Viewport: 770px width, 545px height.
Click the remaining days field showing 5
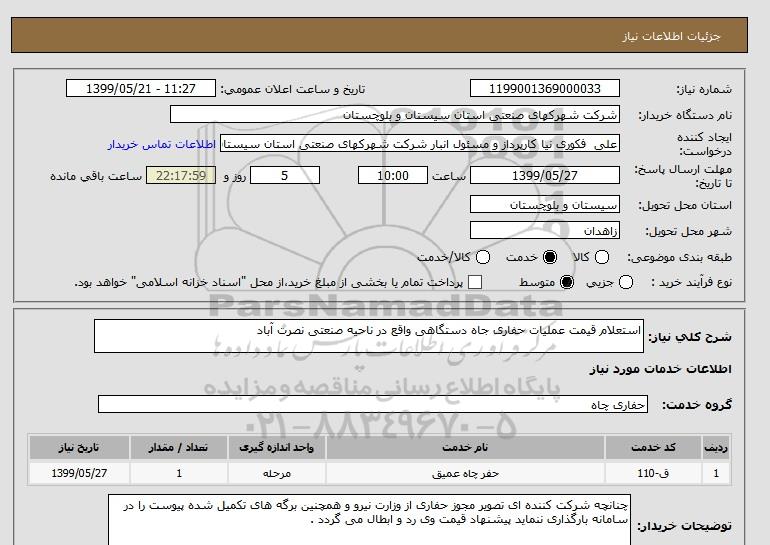(x=285, y=175)
